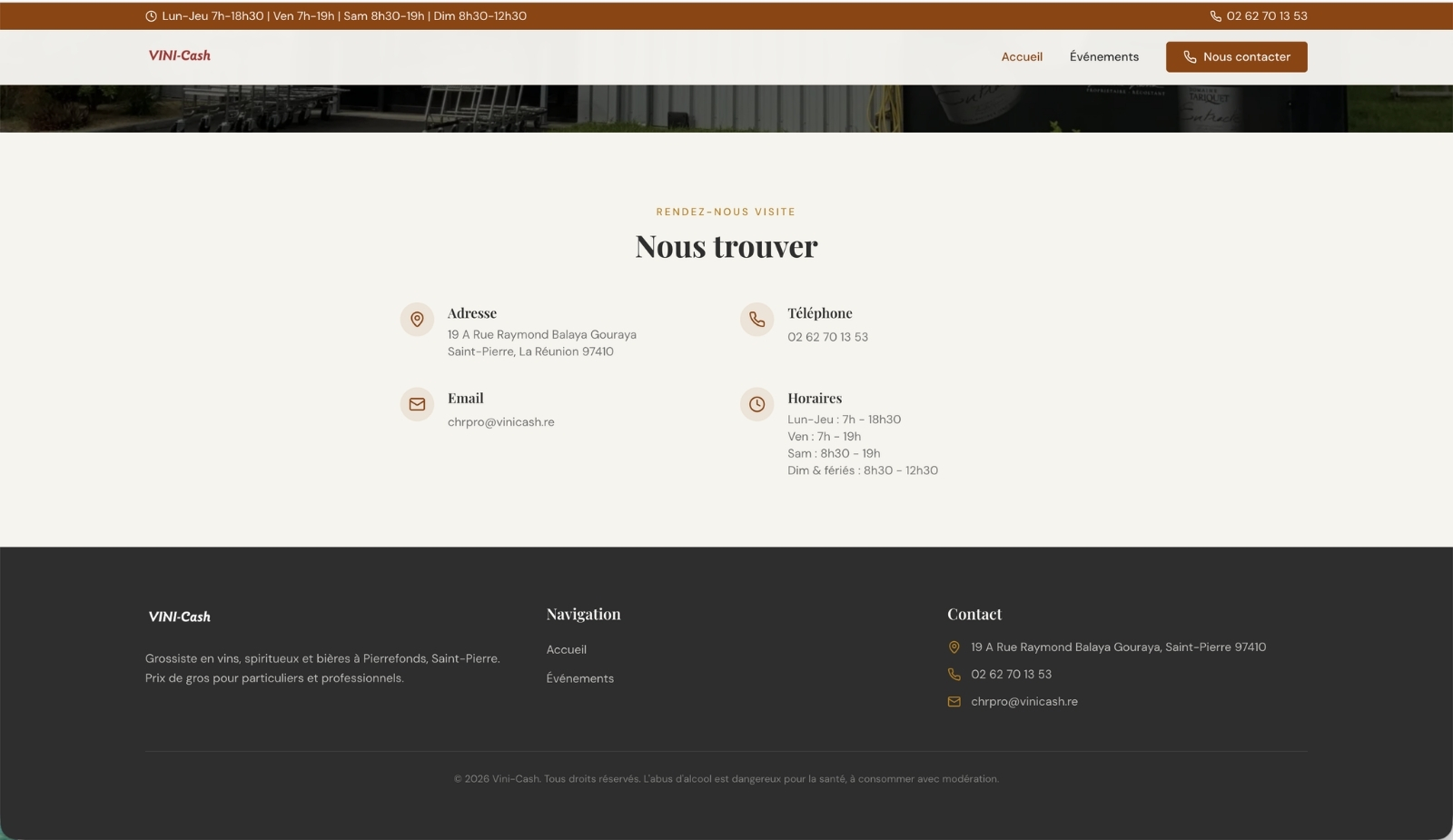Click the VINI-Cash logo in header
The image size is (1453, 840).
180,55
